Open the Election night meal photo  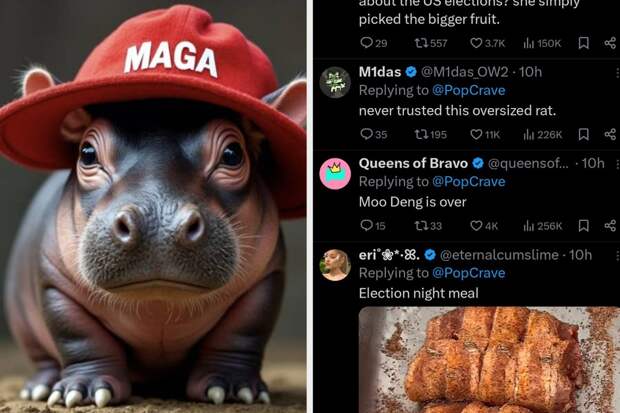coord(488,360)
